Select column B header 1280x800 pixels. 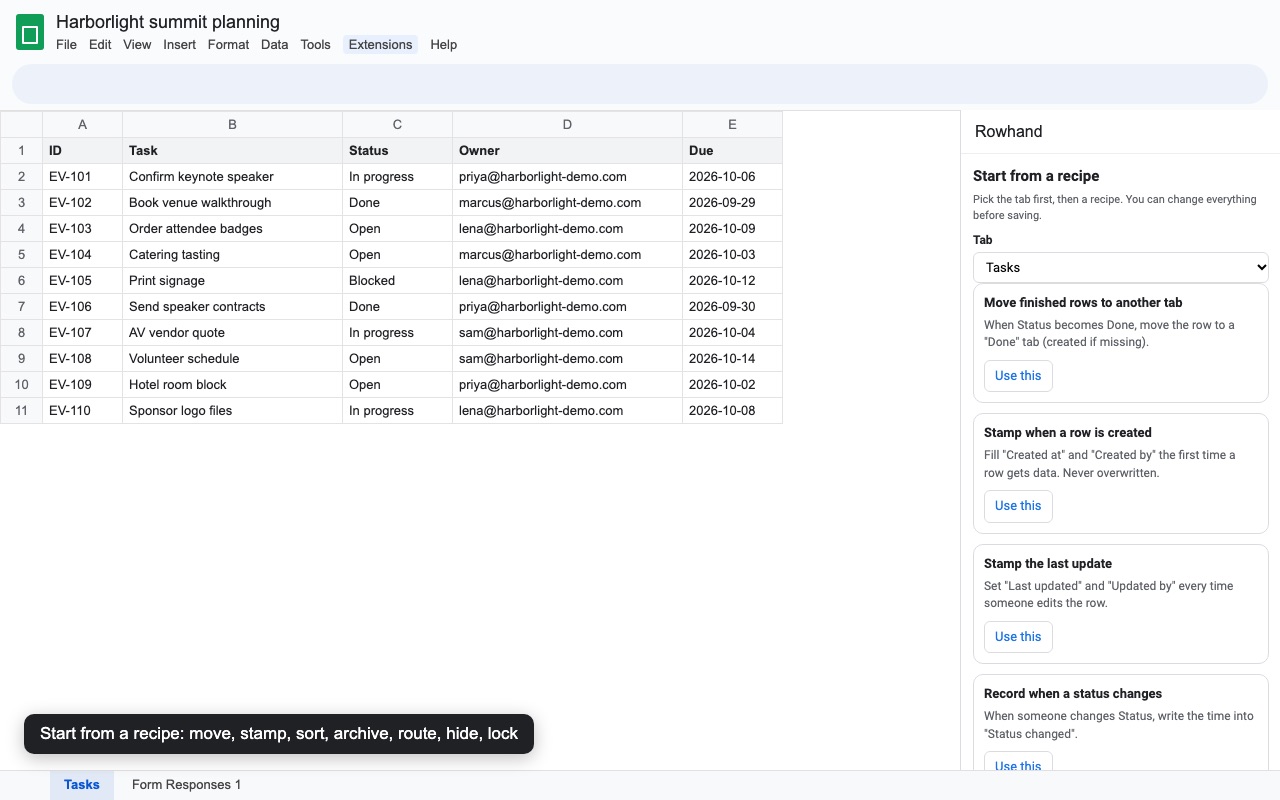pyautogui.click(x=232, y=124)
